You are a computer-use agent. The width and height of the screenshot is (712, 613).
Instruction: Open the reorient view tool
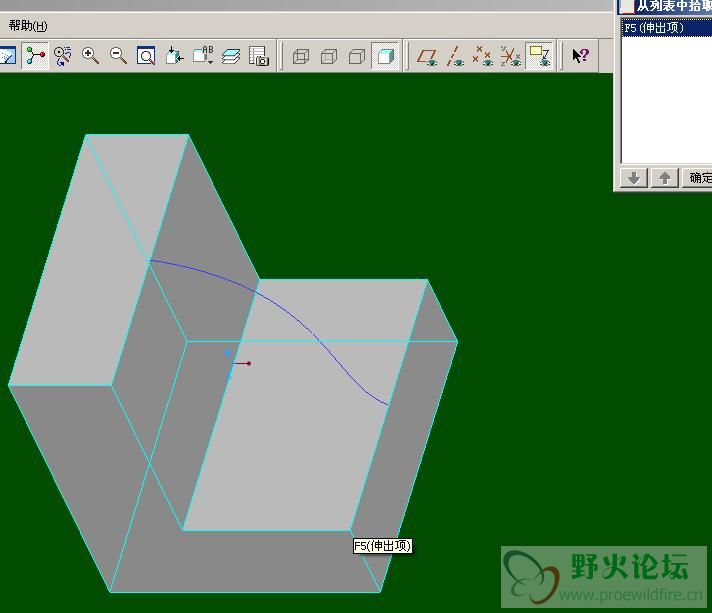click(174, 56)
